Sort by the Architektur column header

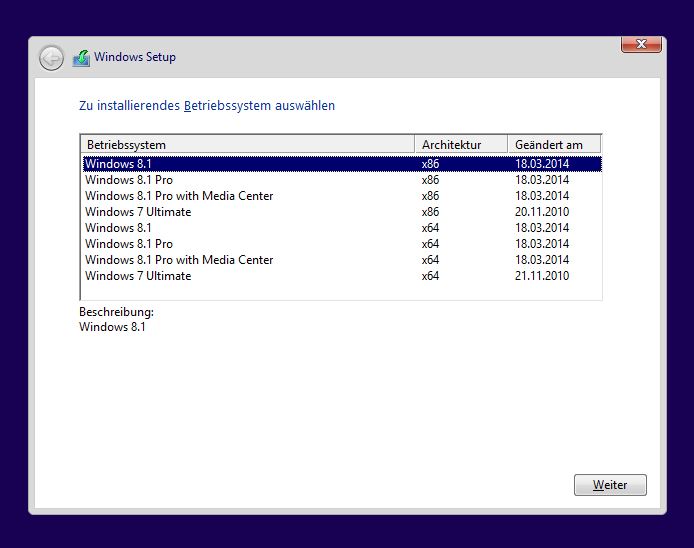pos(461,145)
